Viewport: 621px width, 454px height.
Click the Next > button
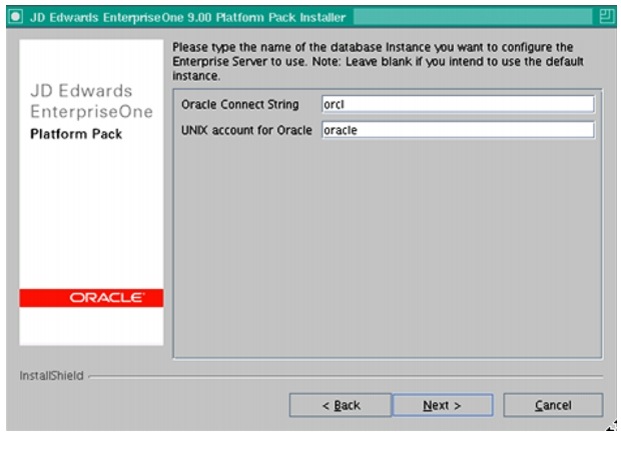tap(442, 405)
